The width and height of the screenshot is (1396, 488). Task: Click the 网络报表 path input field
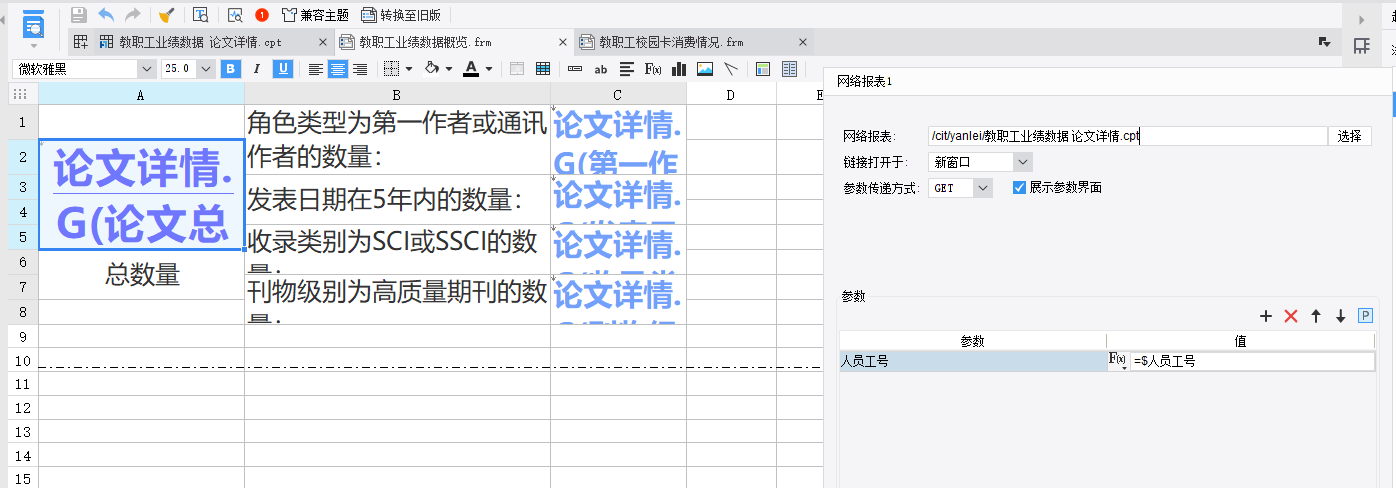pos(1126,136)
